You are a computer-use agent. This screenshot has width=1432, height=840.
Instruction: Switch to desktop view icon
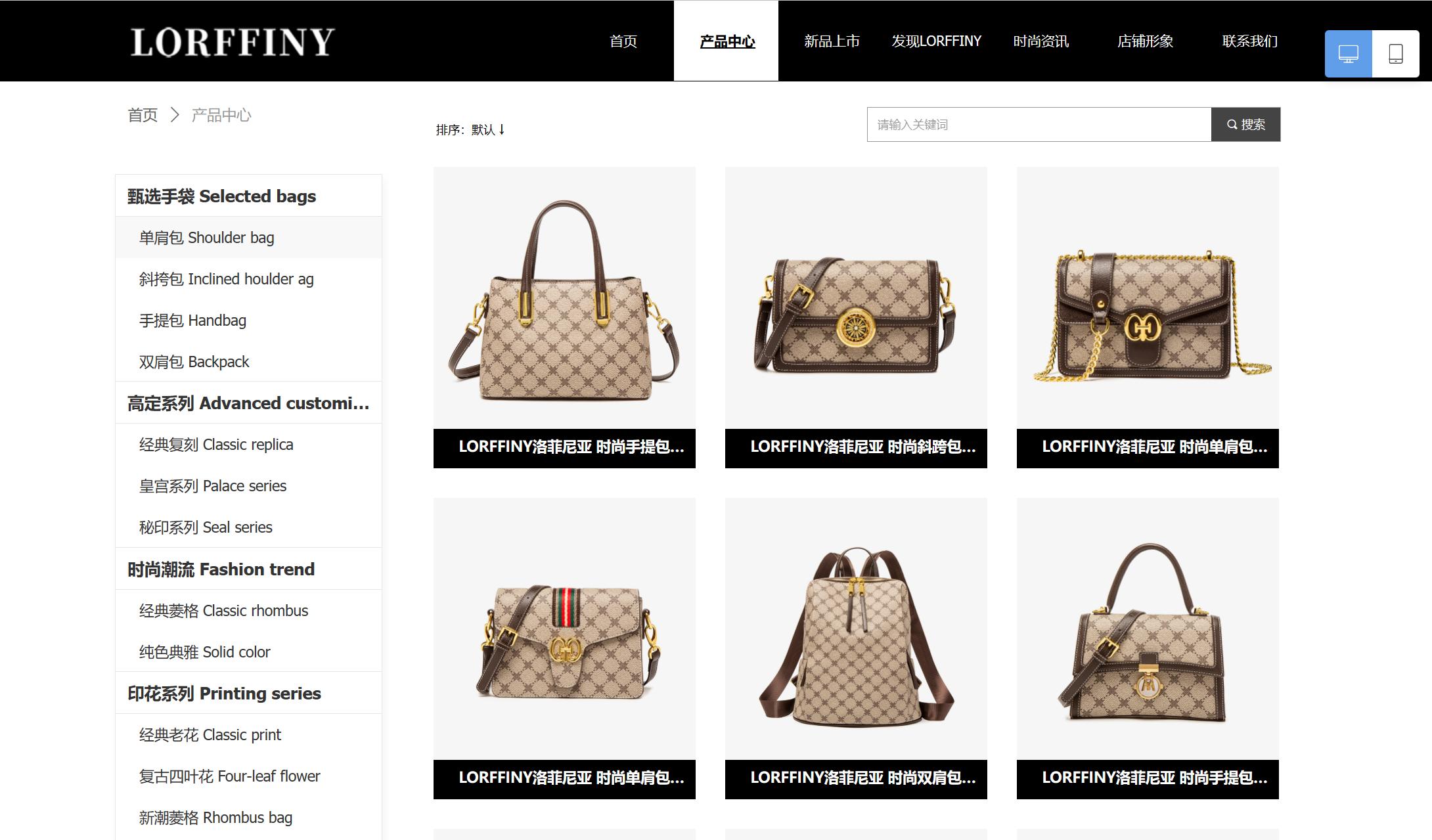click(1348, 54)
